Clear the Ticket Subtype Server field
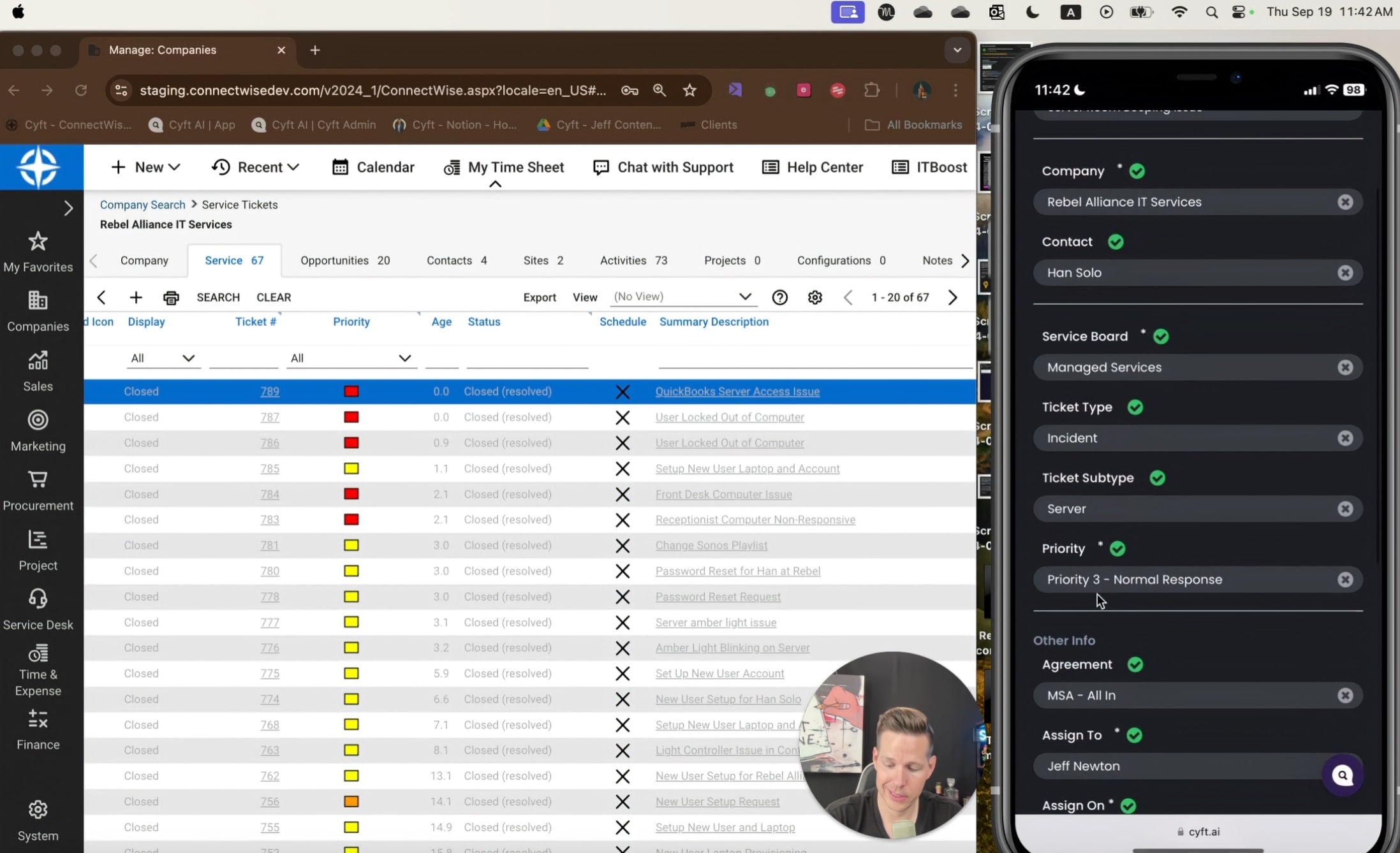 click(1345, 509)
